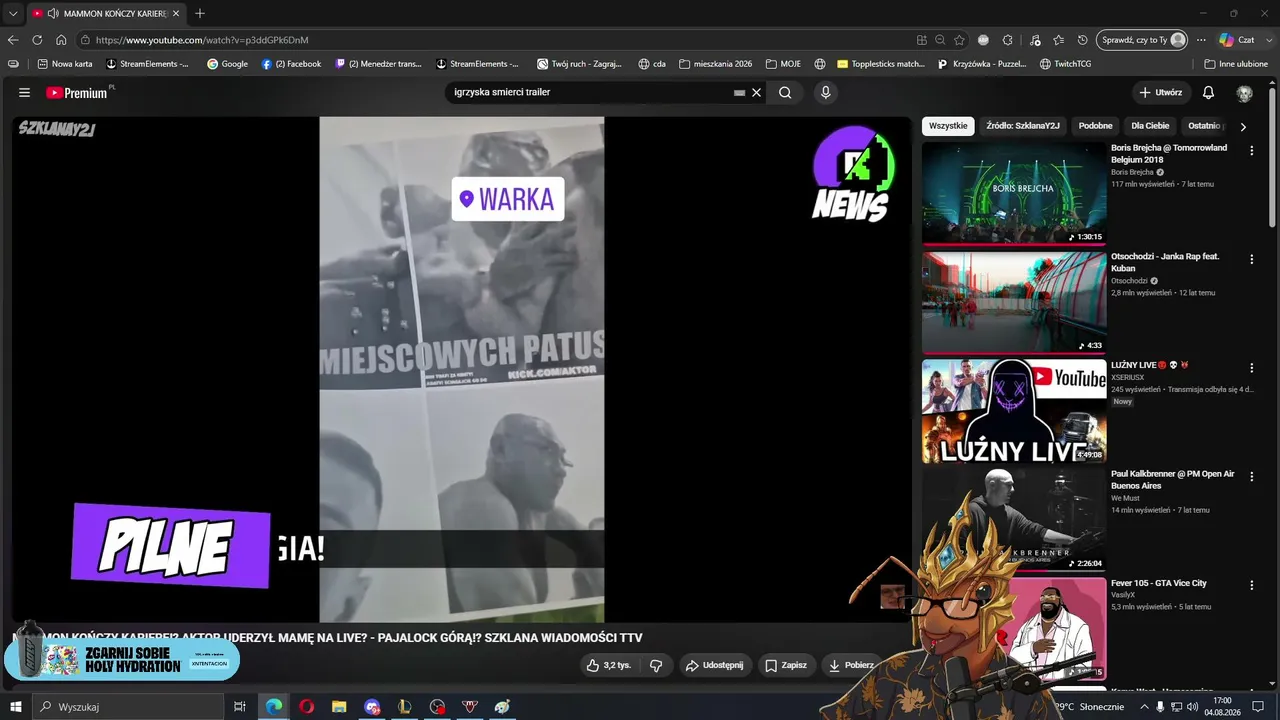1280x720 pixels.
Task: Open Fever 105 - GTA Vice City title
Action: click(x=1159, y=583)
